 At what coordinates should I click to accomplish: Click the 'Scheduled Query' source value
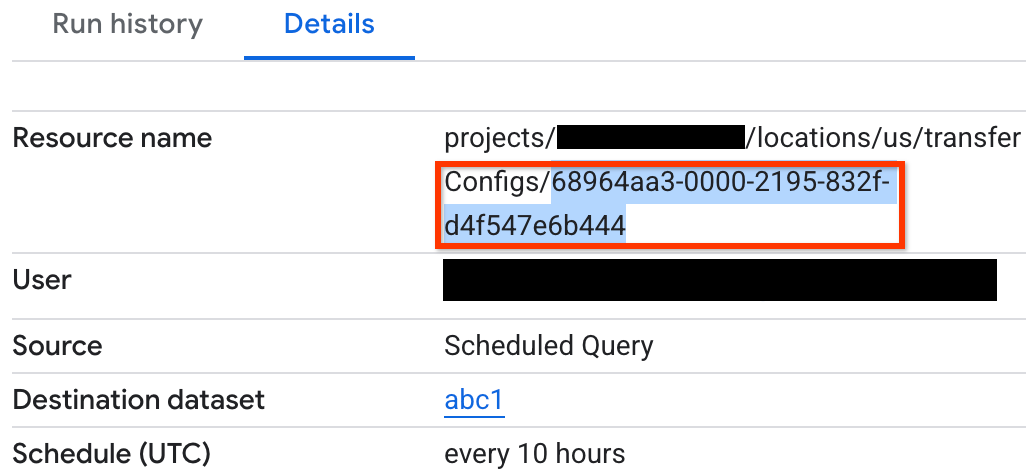(548, 346)
